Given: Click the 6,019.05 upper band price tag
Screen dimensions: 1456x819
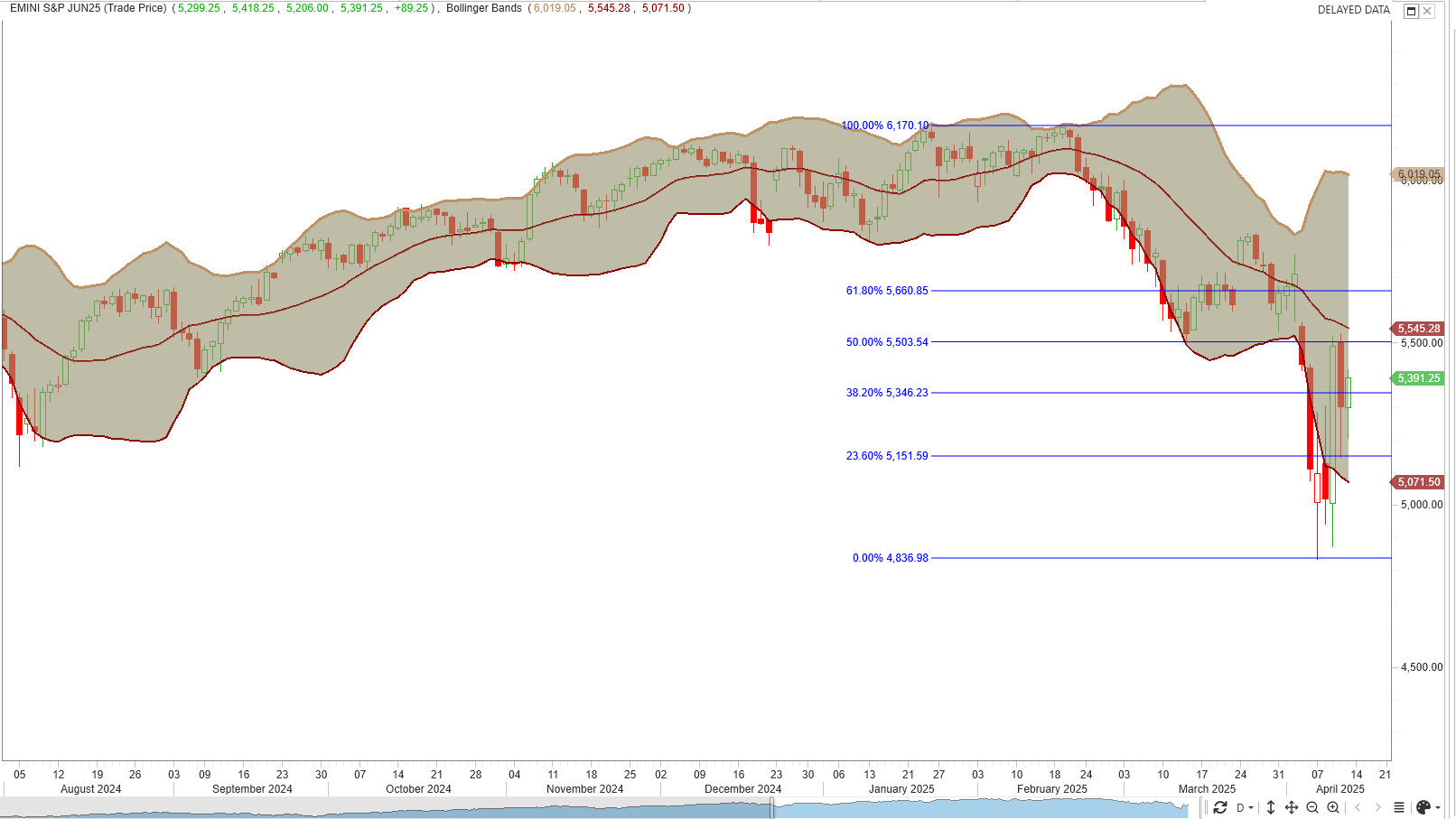Looking at the screenshot, I should click(x=1417, y=174).
